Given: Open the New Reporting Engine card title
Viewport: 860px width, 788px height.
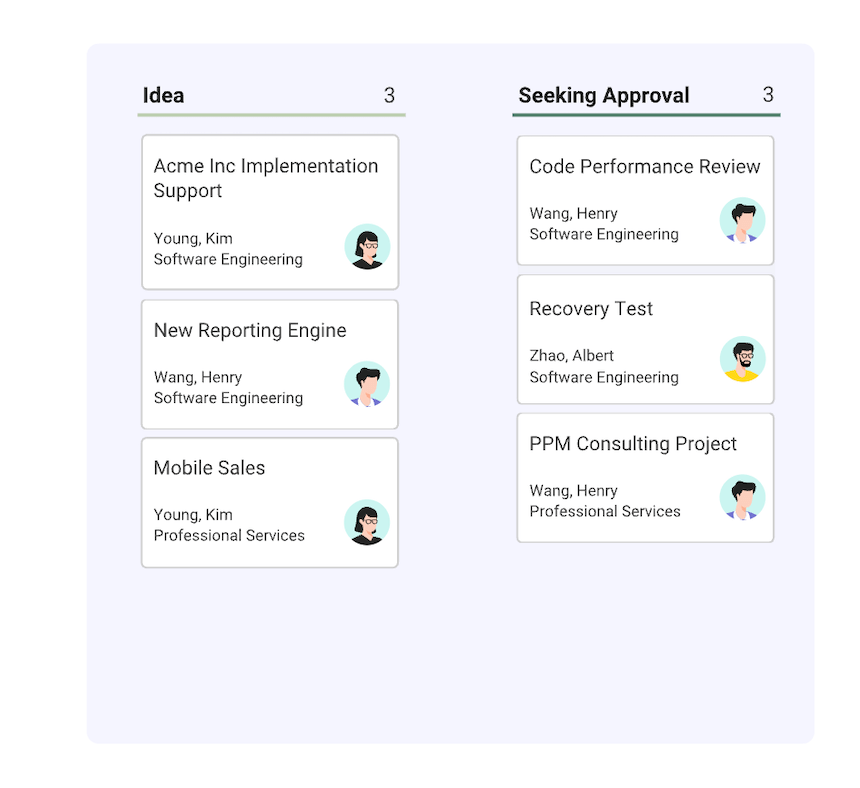Looking at the screenshot, I should (250, 331).
